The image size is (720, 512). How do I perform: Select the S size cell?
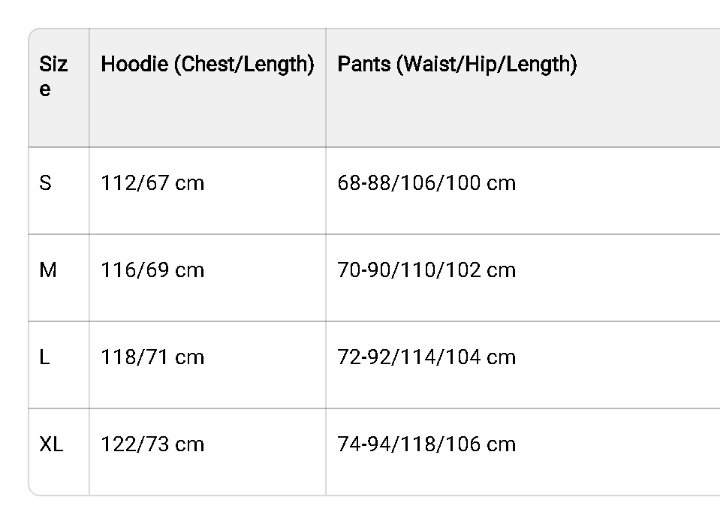click(x=45, y=183)
